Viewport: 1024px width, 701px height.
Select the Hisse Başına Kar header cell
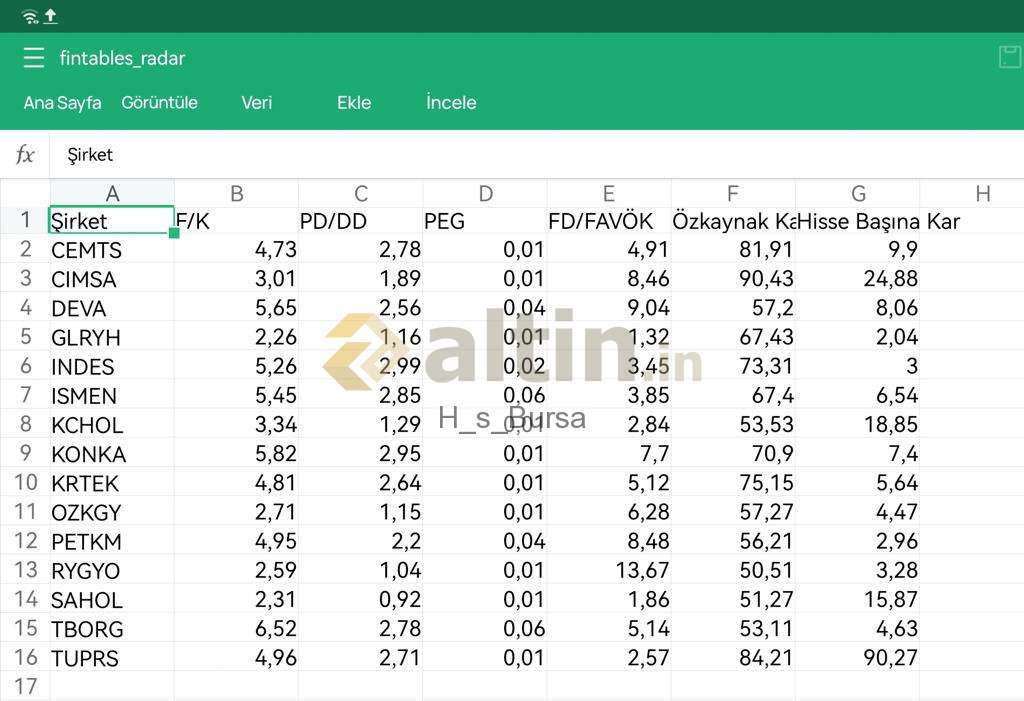point(857,221)
